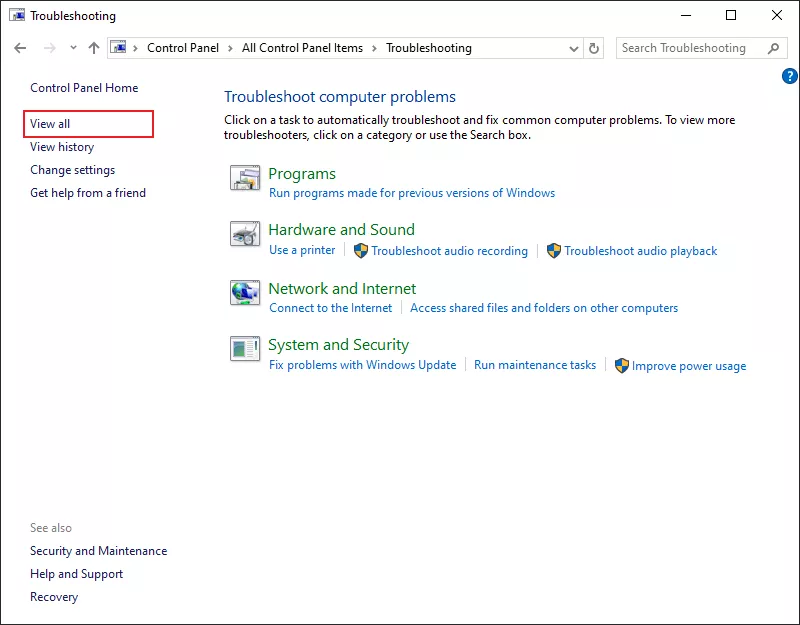Viewport: 800px width, 625px height.
Task: Open Help and Support link
Action: pyautogui.click(x=77, y=574)
